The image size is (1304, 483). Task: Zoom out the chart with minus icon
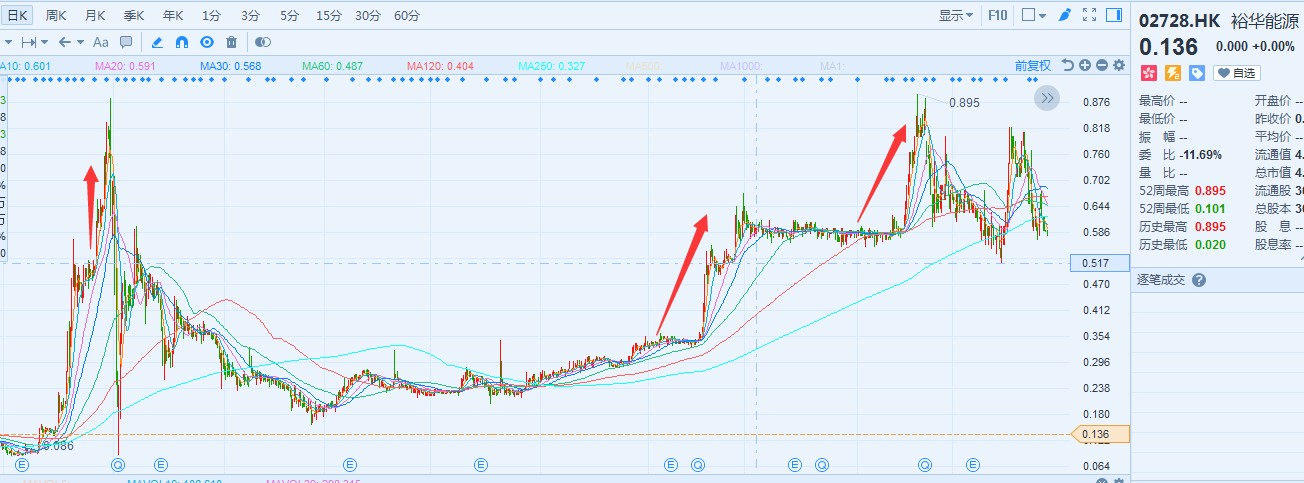pos(1102,65)
